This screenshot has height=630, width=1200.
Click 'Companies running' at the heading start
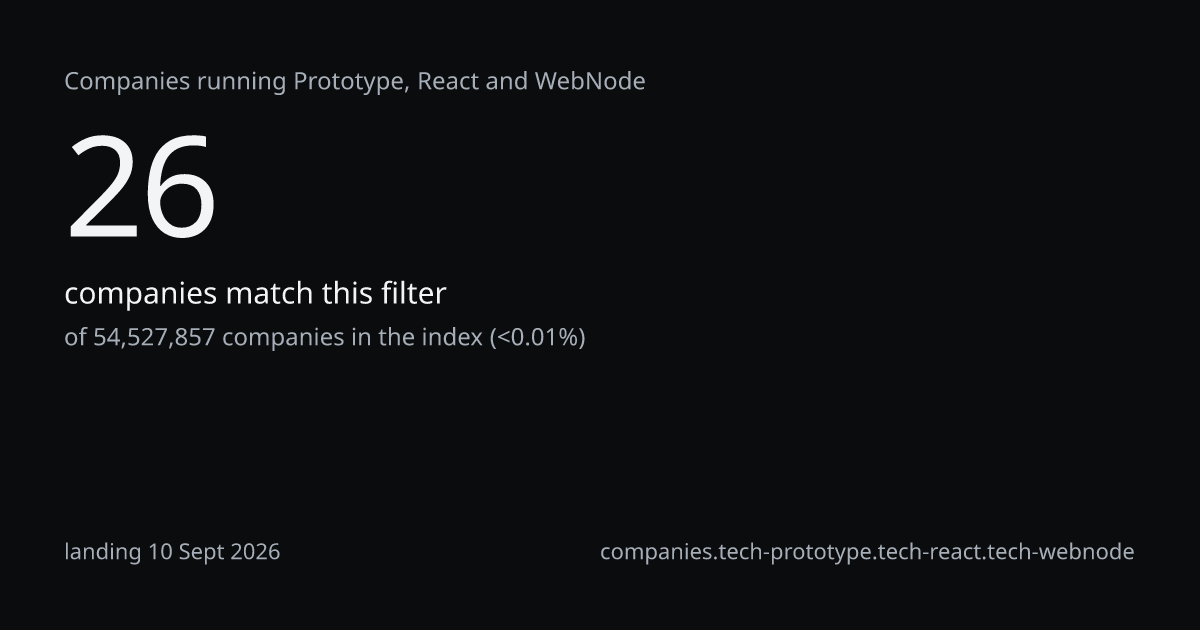click(176, 82)
